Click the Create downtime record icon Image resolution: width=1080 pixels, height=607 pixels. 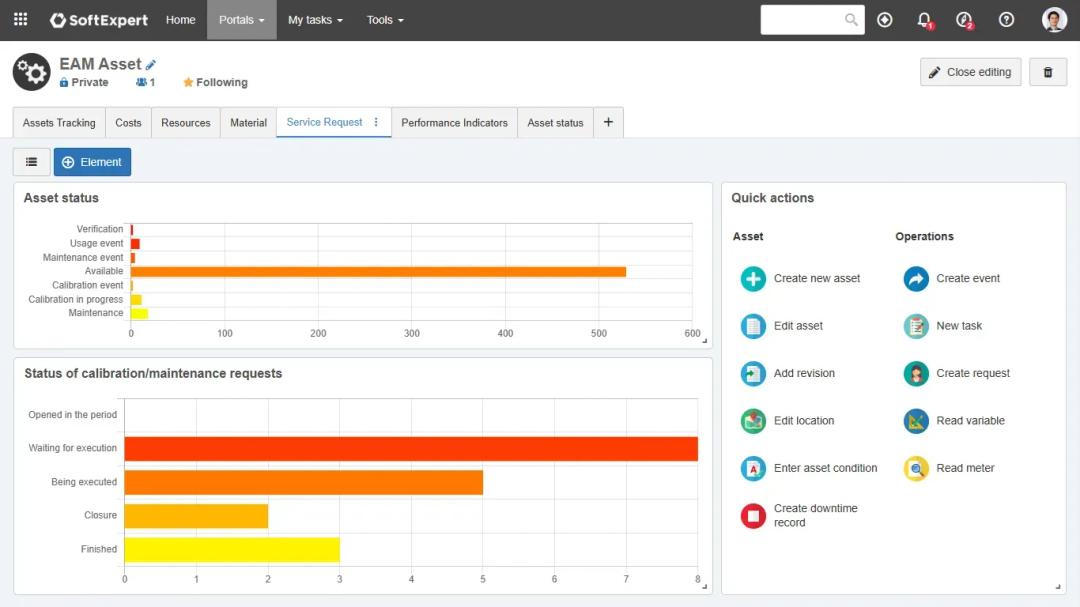[x=753, y=516]
